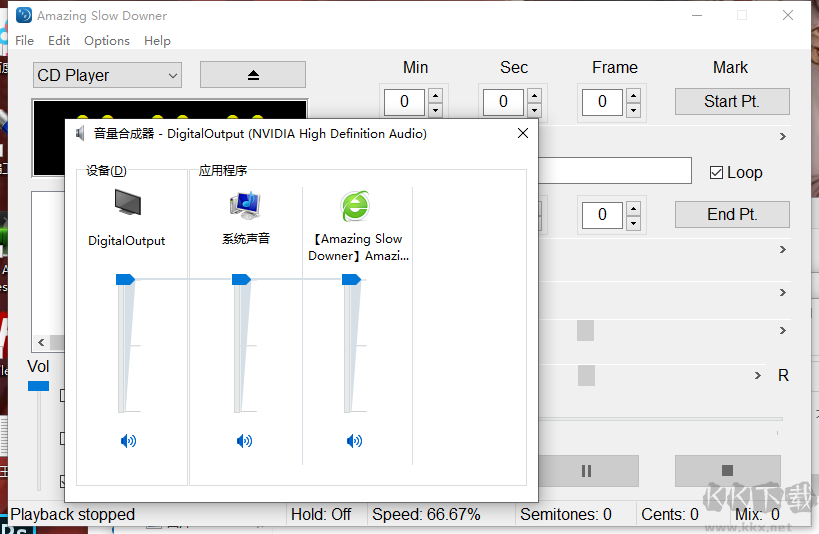Expand the arrow below Start Pt.
Screen dimensions: 819x534
click(782, 136)
